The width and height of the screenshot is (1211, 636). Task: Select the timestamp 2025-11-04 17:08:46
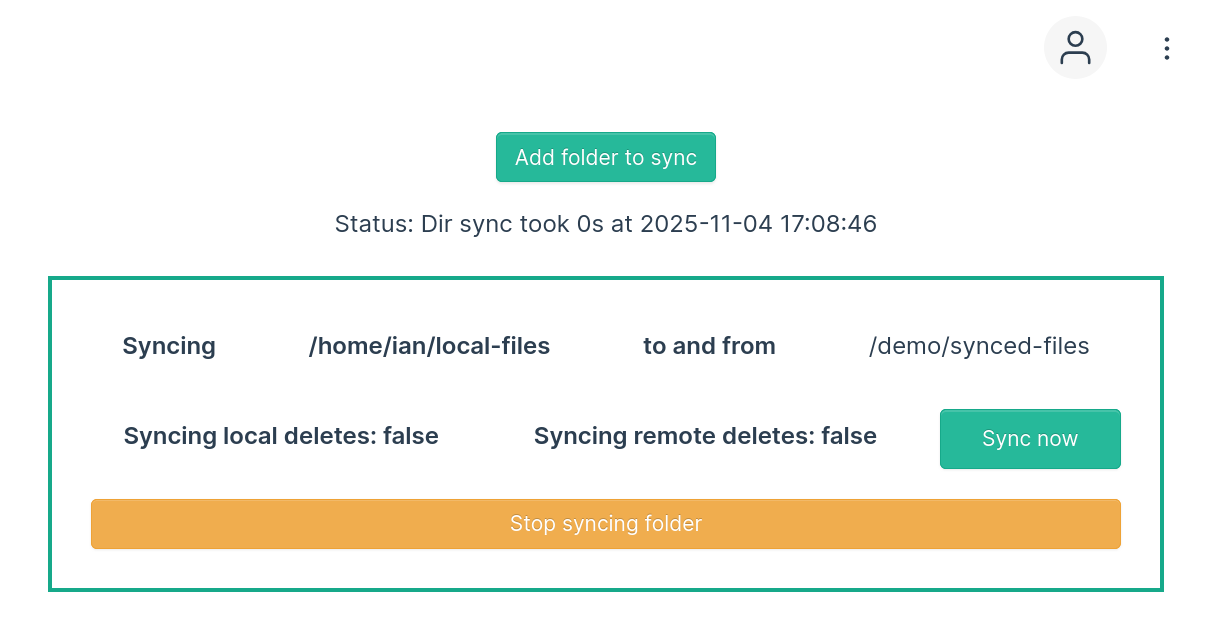click(757, 224)
